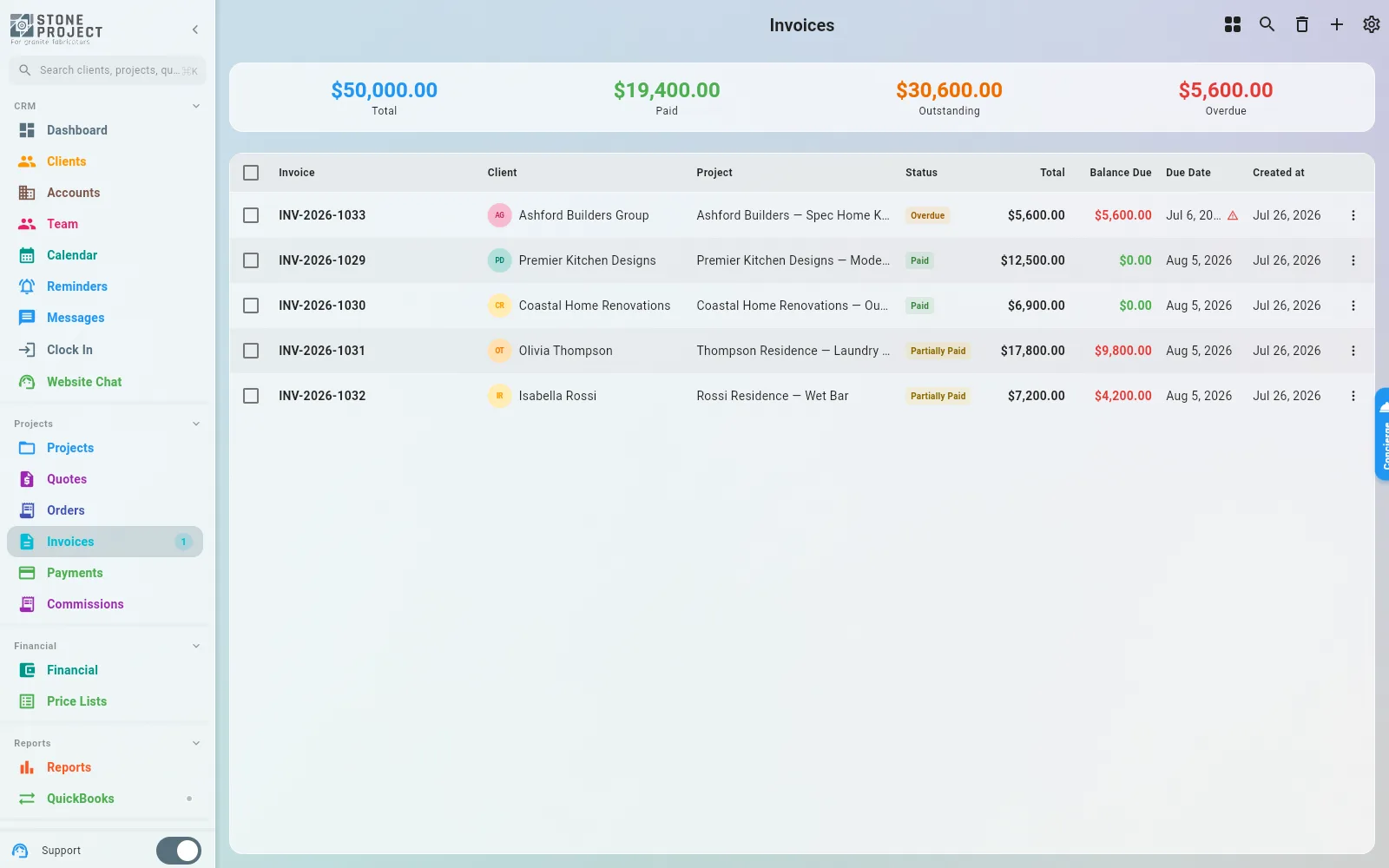Click Ashford Builders Group AG avatar
The width and height of the screenshot is (1389, 868).
[499, 215]
